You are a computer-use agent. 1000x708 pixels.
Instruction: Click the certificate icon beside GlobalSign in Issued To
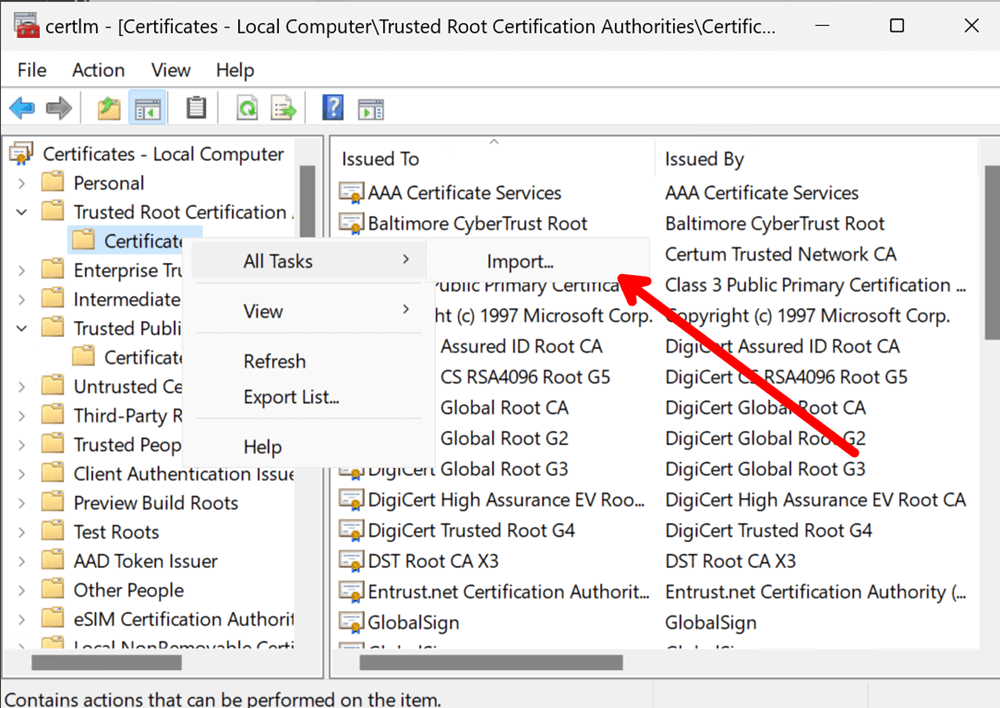pyautogui.click(x=351, y=622)
